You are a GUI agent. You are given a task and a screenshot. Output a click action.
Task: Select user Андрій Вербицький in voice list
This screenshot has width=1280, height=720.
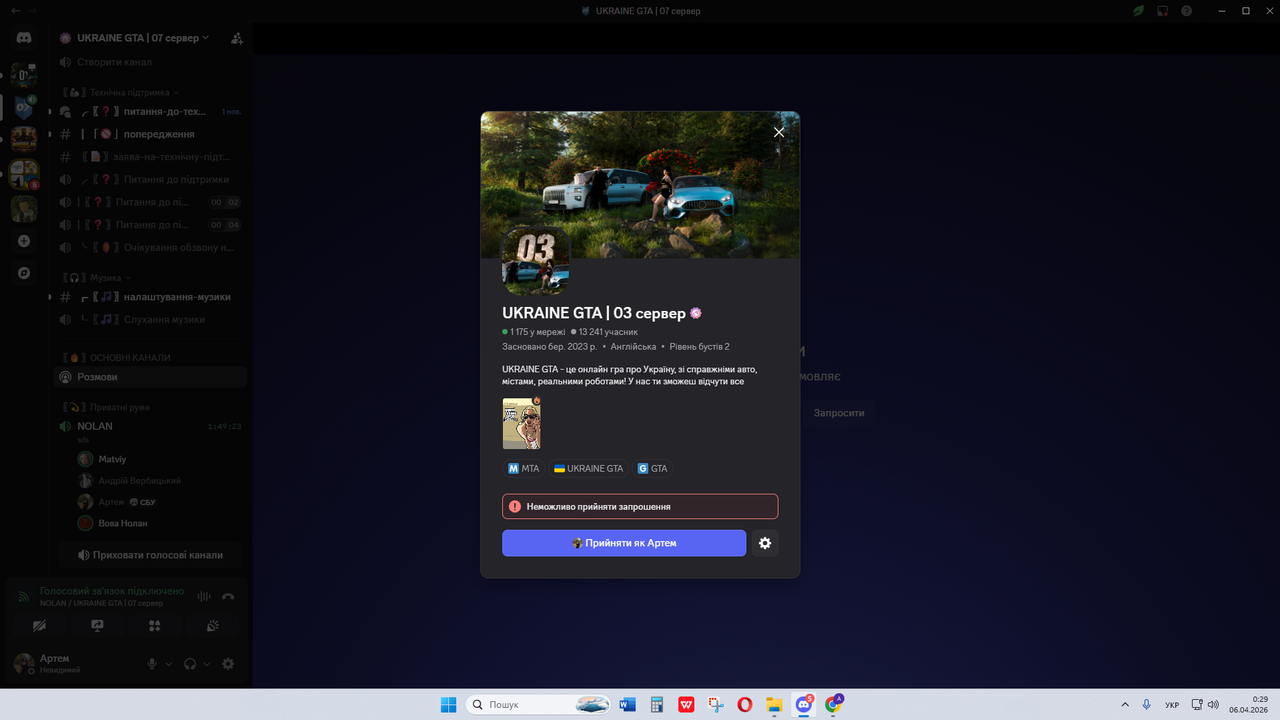pyautogui.click(x=160, y=481)
